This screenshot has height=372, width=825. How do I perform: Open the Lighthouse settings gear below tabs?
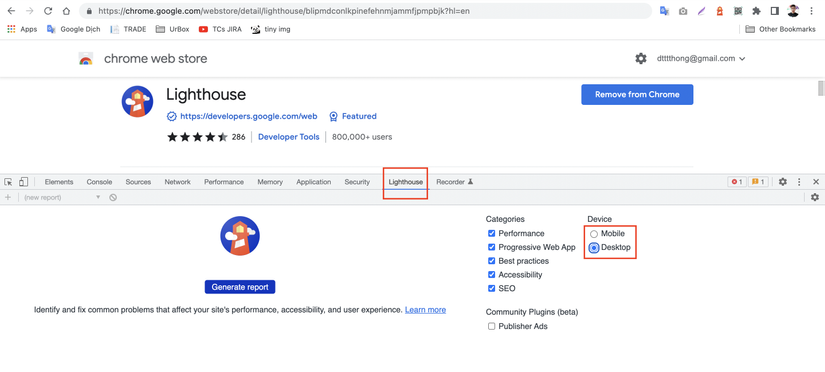coord(815,197)
